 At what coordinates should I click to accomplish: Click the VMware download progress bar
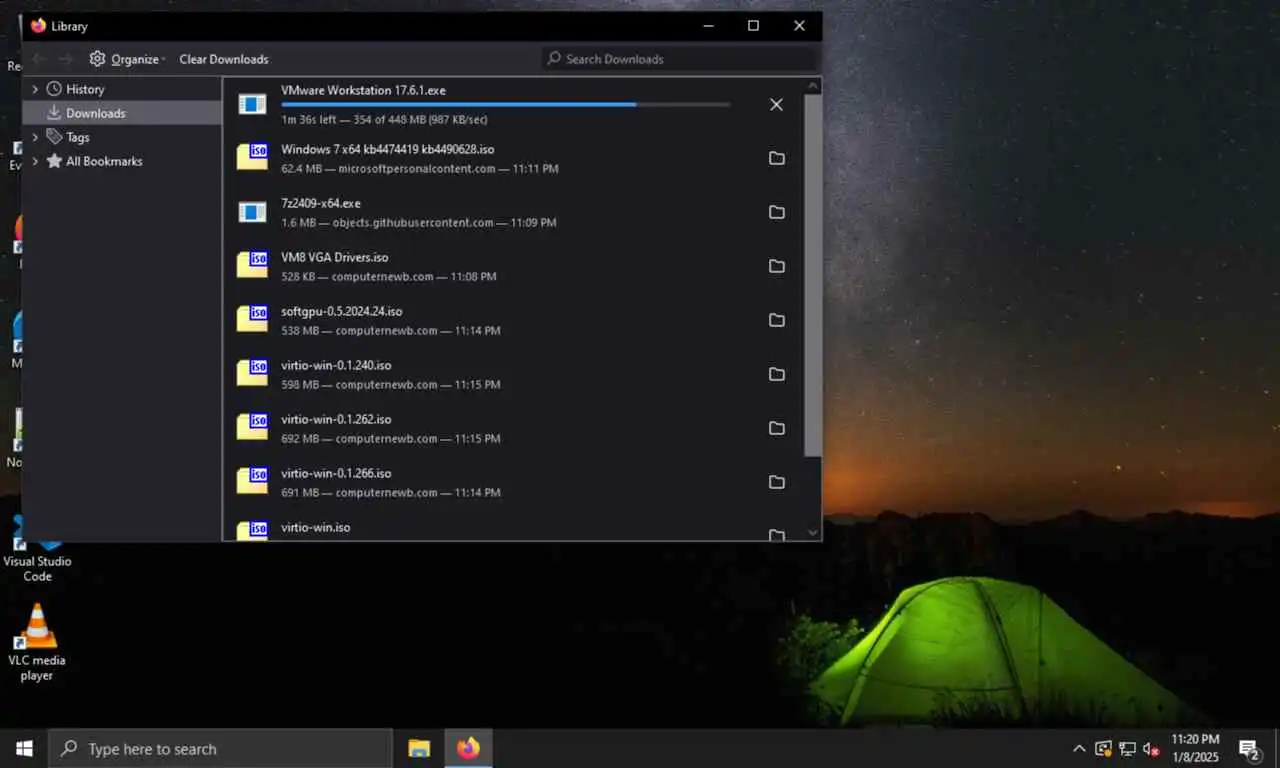505,104
